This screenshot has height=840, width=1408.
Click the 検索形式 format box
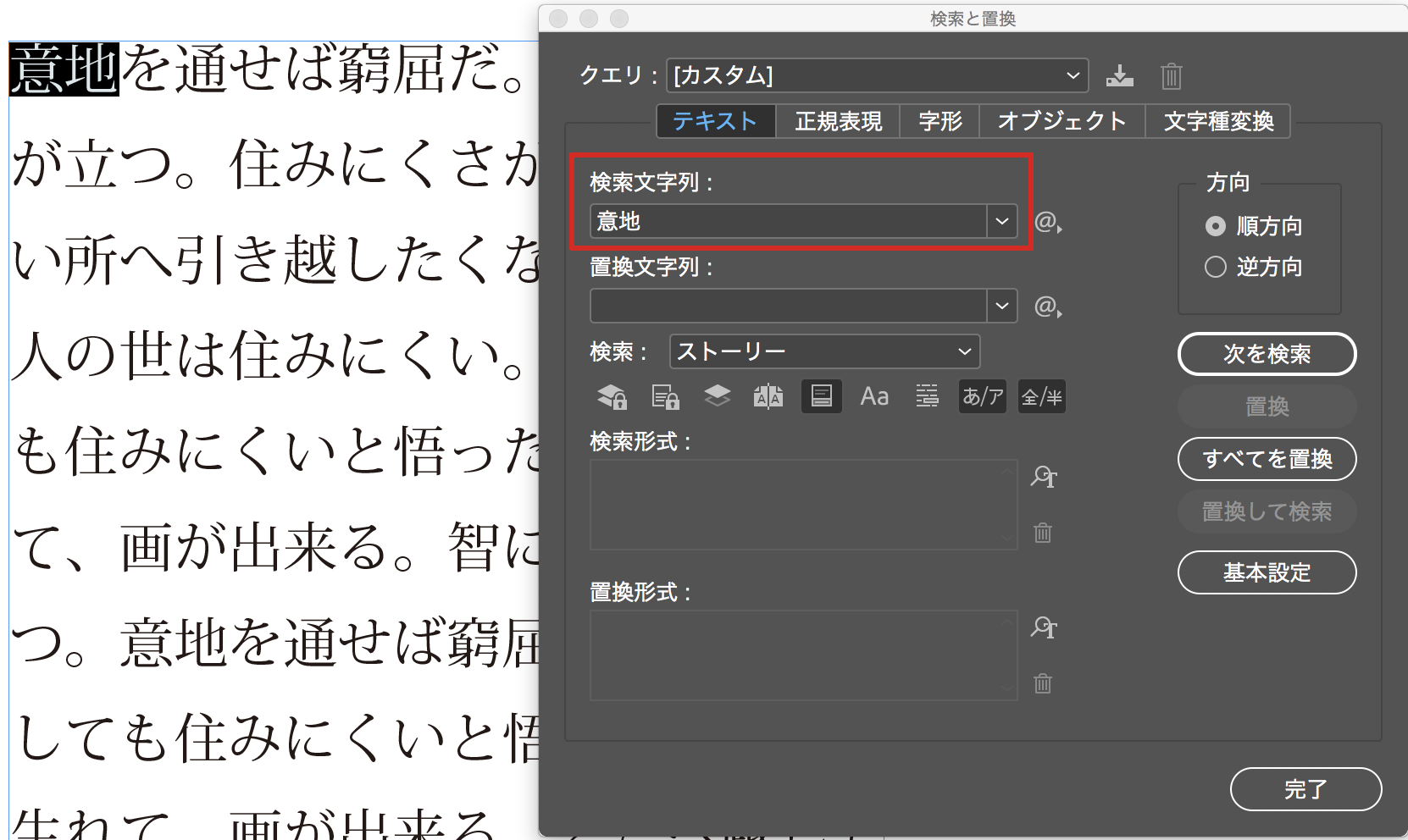[x=803, y=505]
